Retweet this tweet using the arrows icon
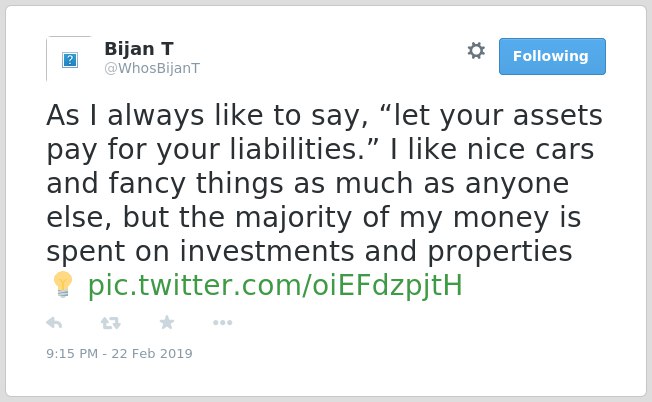 [x=111, y=323]
